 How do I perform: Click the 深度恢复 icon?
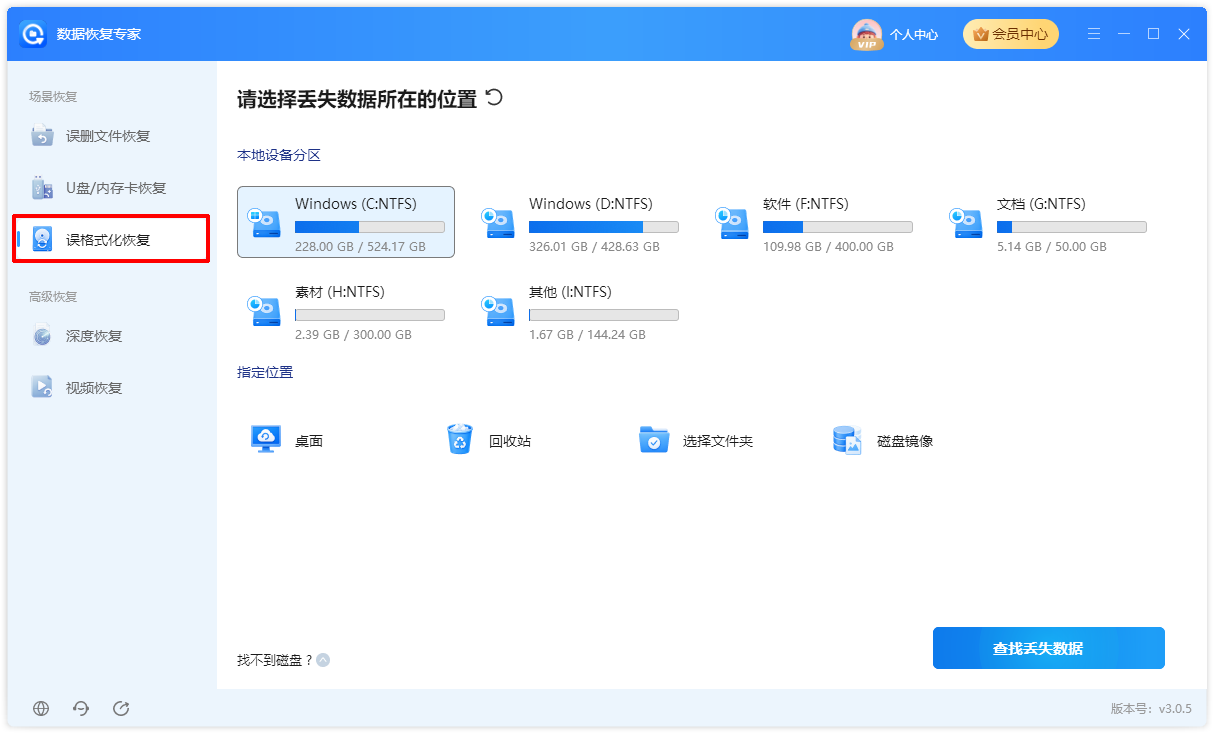coord(42,336)
